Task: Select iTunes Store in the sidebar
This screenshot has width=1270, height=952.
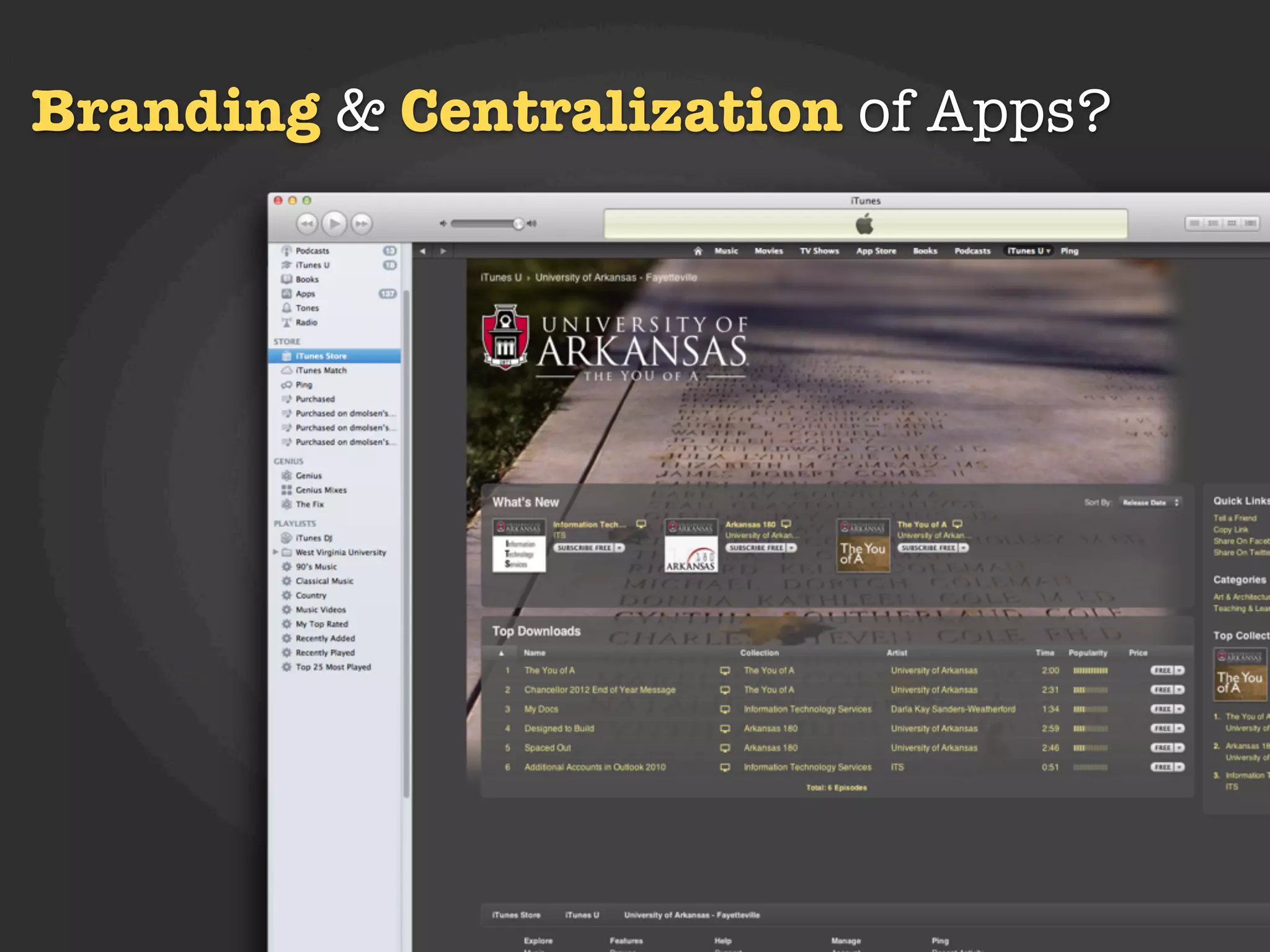Action: (x=335, y=356)
